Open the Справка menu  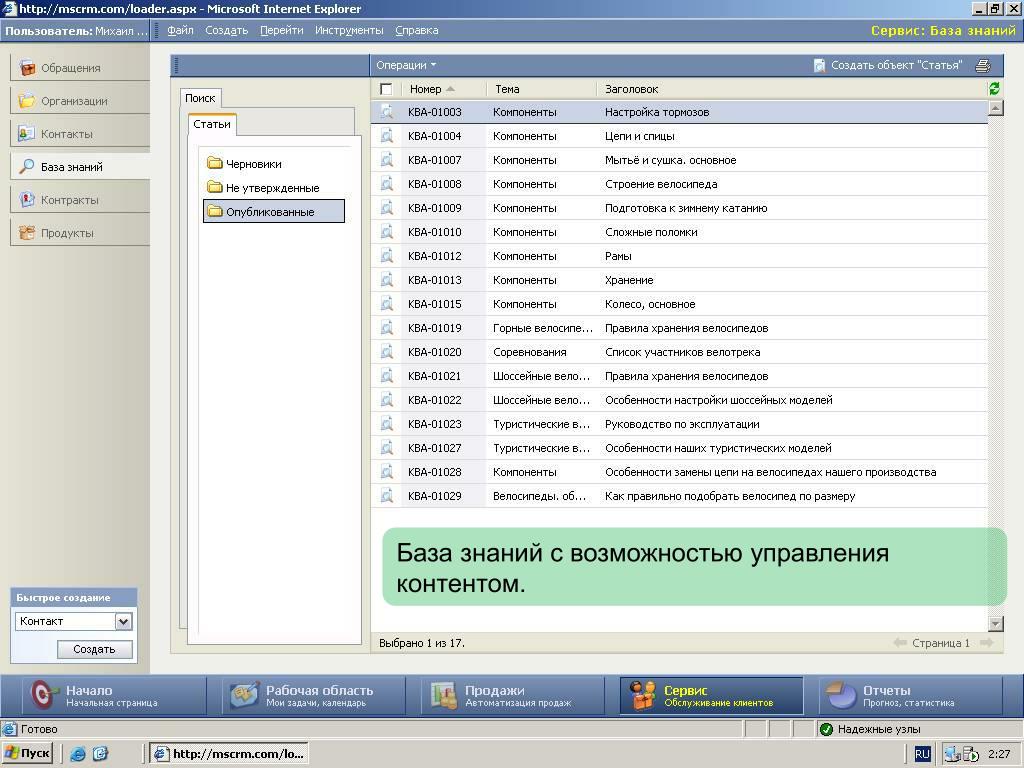(417, 30)
